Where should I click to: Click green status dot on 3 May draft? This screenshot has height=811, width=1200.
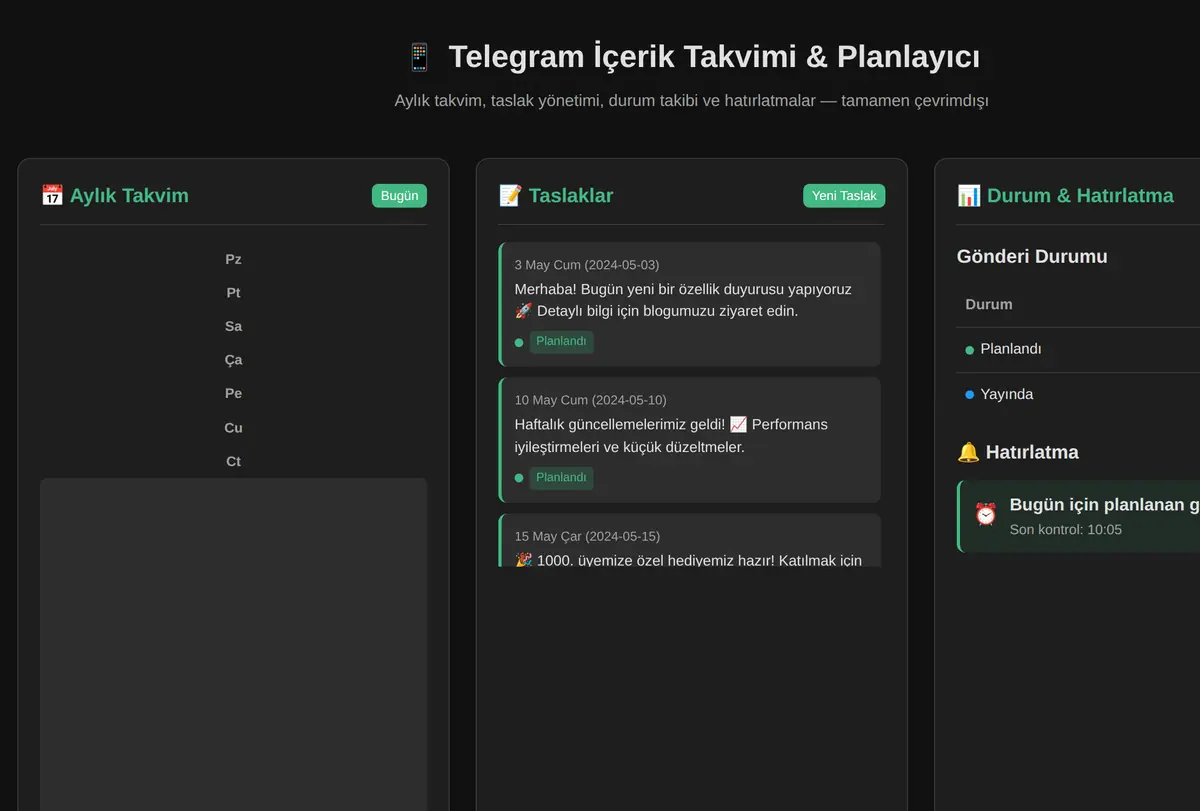519,342
